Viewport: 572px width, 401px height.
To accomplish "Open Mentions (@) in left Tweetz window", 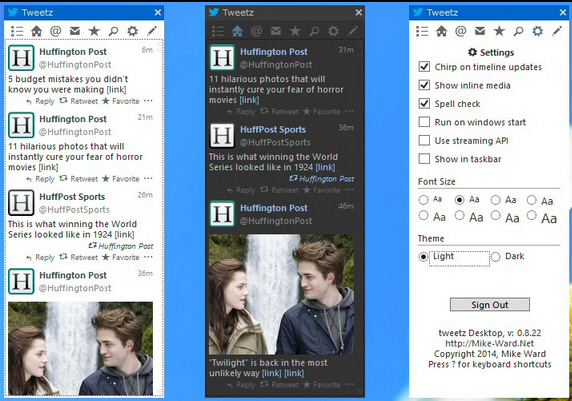I will pyautogui.click(x=55, y=31).
